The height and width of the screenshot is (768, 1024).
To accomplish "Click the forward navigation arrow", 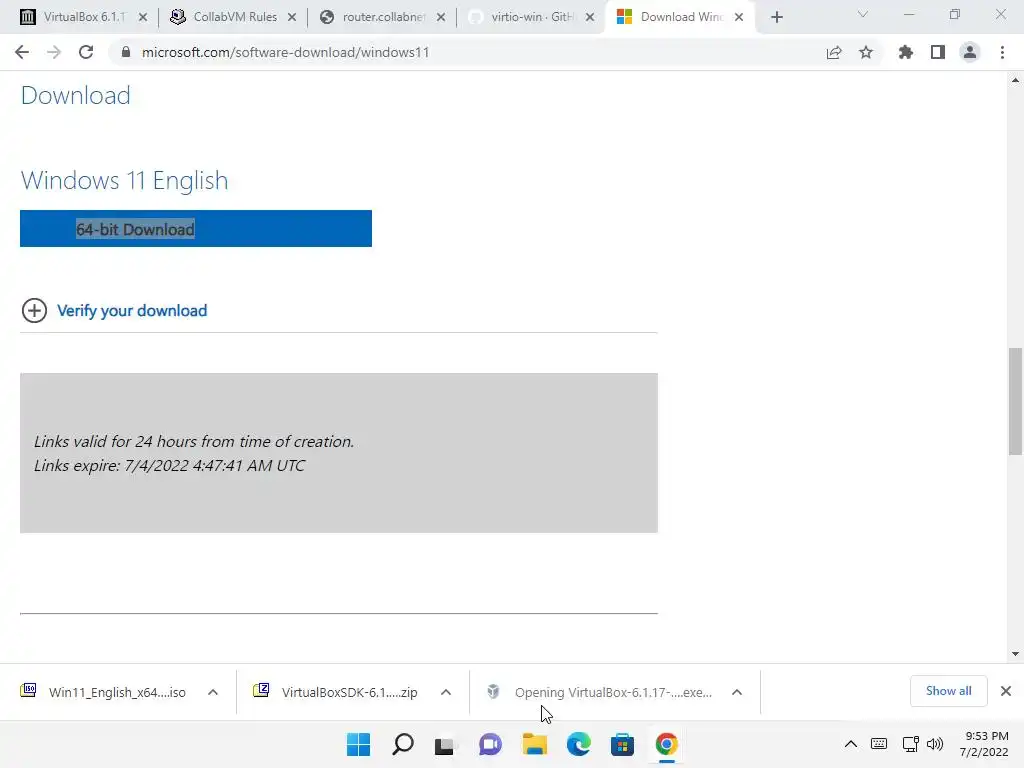I will [x=54, y=52].
